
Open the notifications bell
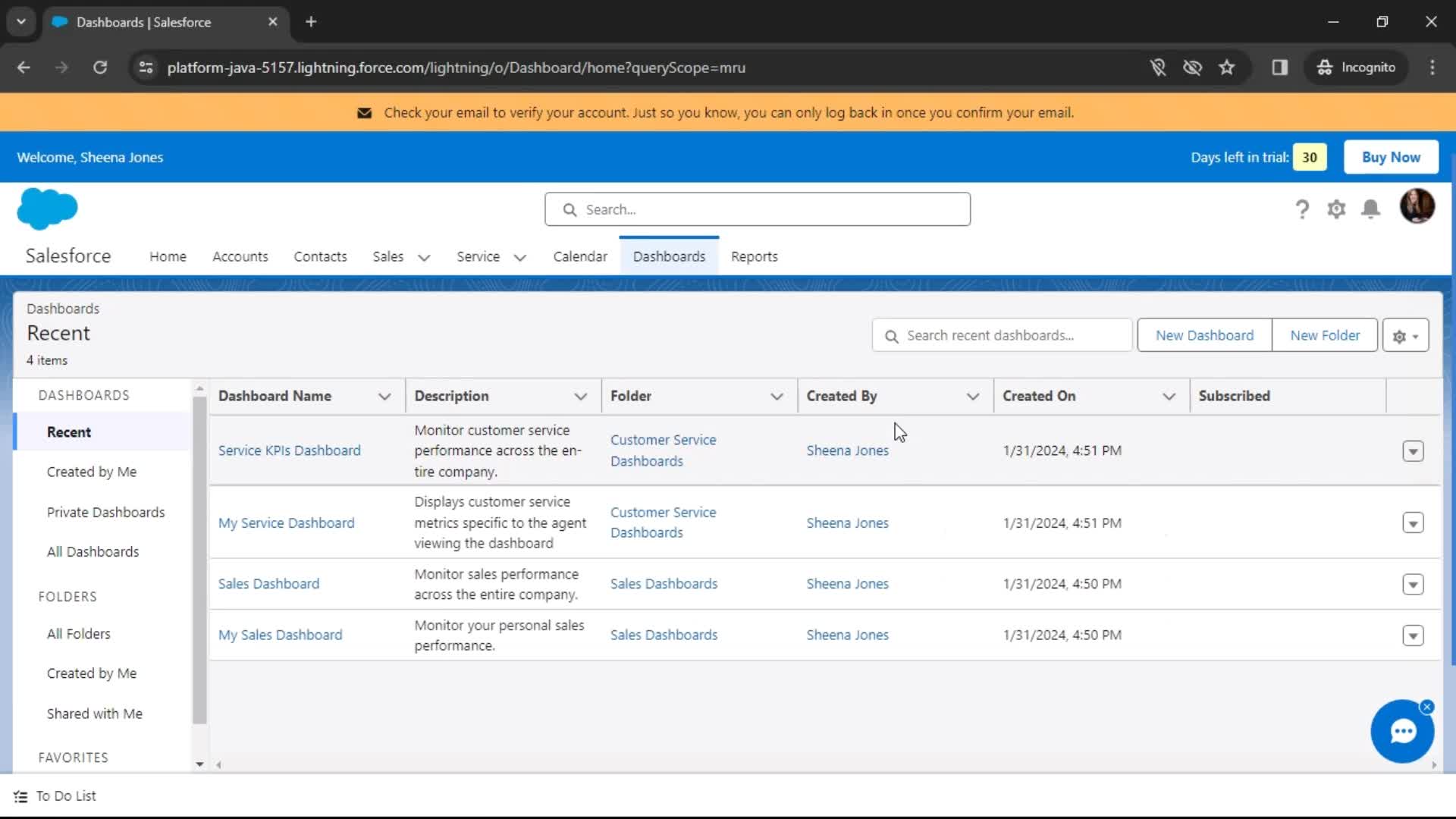pos(1370,209)
